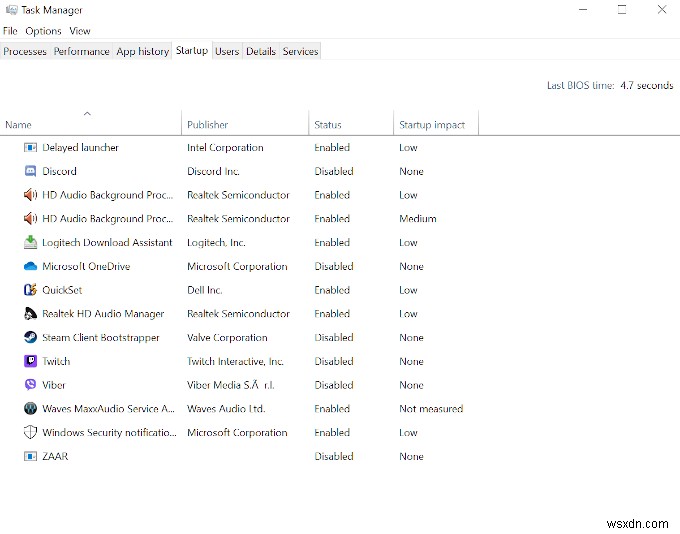Screen dimensions: 680x534
Task: Sort by the Status column header
Action: pos(350,124)
